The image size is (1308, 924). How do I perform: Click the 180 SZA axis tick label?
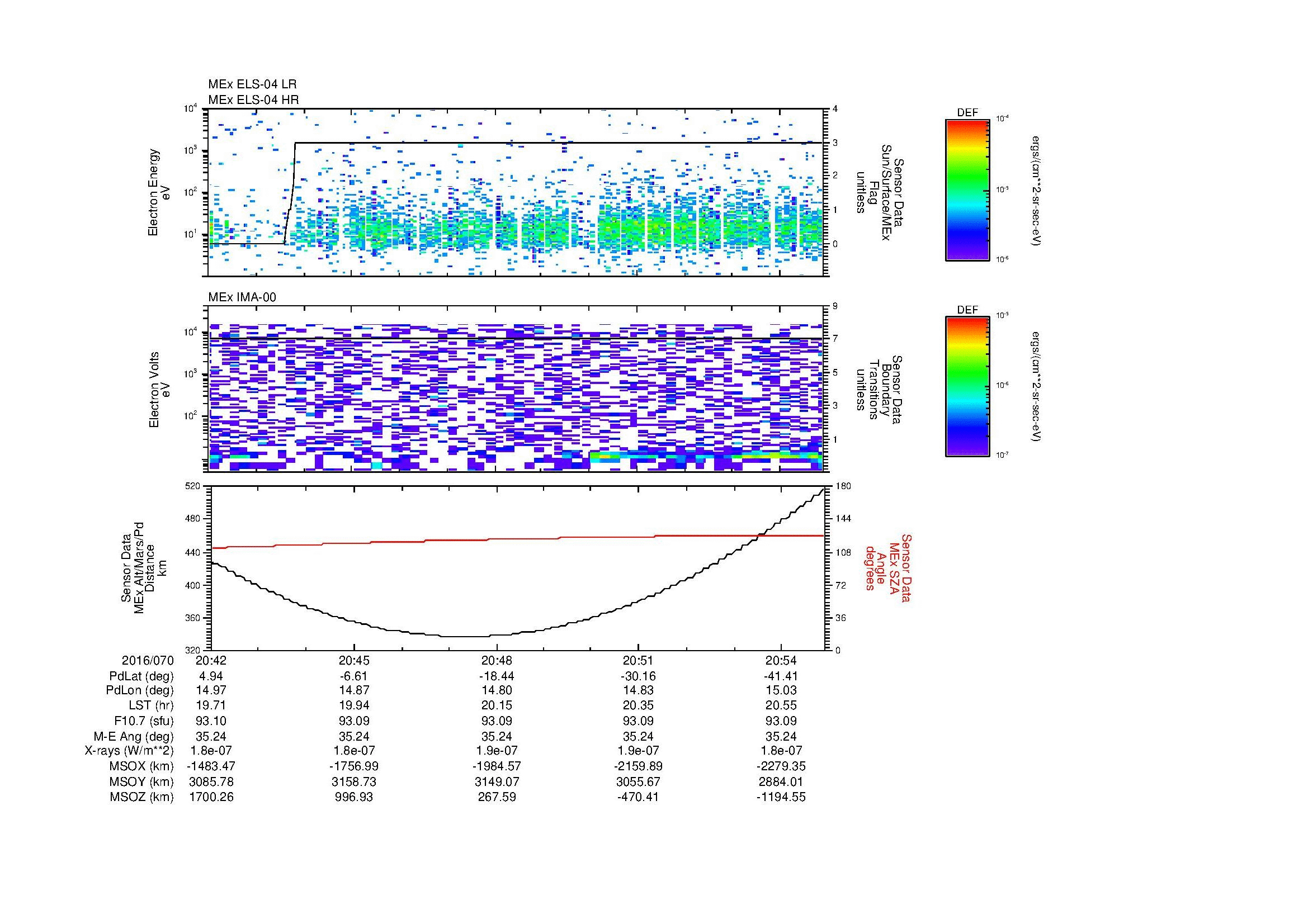[x=843, y=486]
